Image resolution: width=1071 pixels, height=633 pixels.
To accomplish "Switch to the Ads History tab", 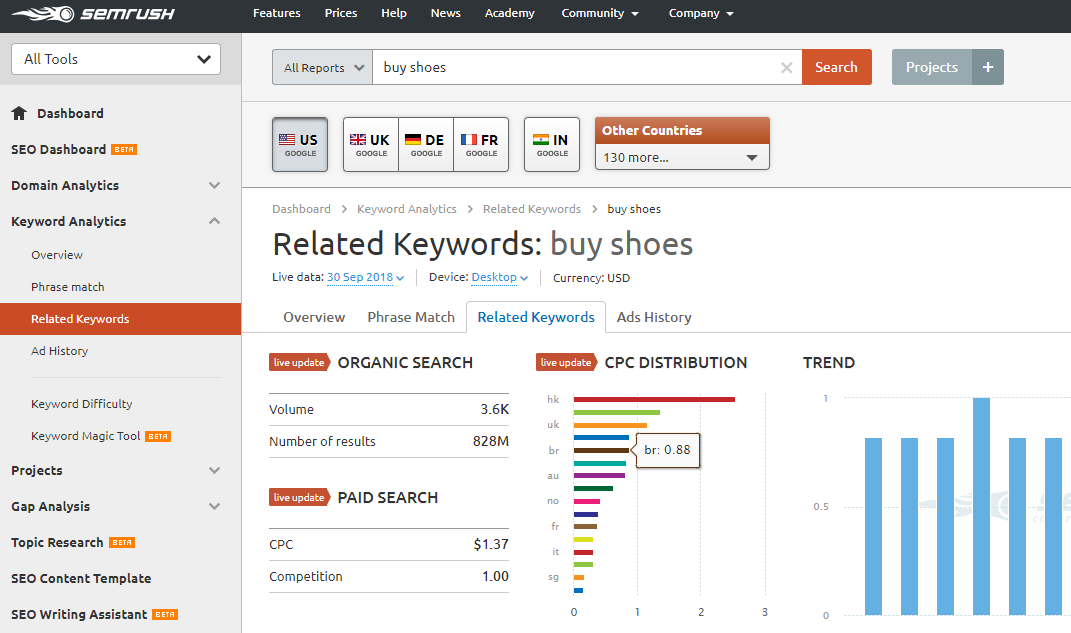I will click(x=654, y=318).
